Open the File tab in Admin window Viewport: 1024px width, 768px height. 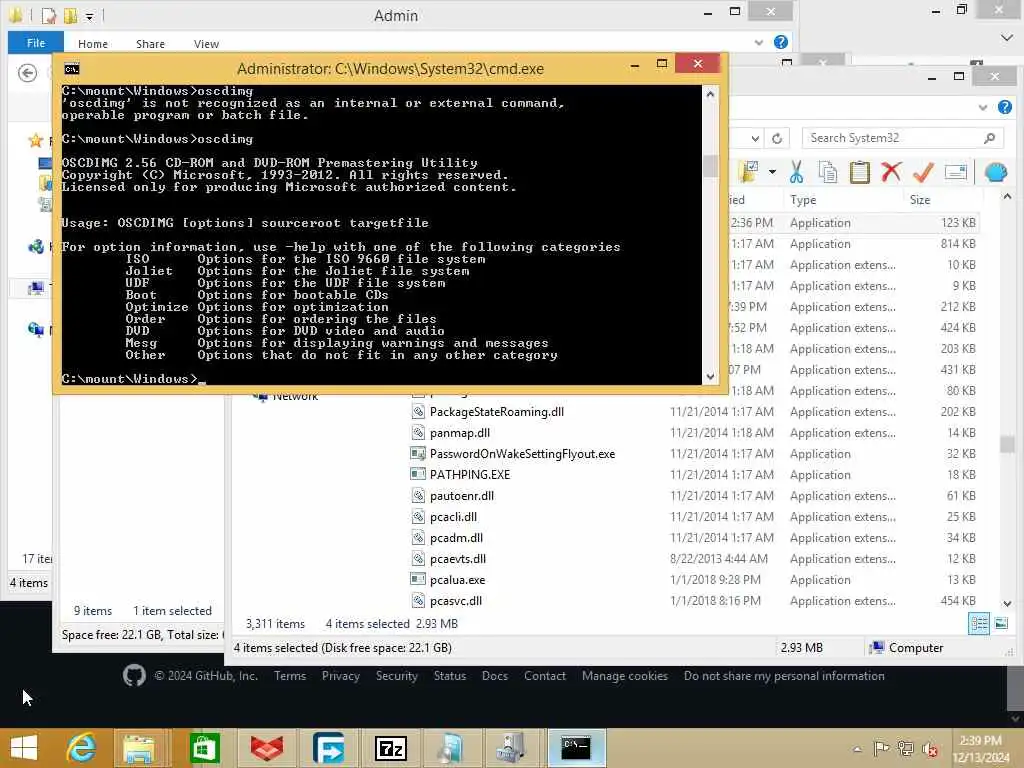[x=36, y=43]
